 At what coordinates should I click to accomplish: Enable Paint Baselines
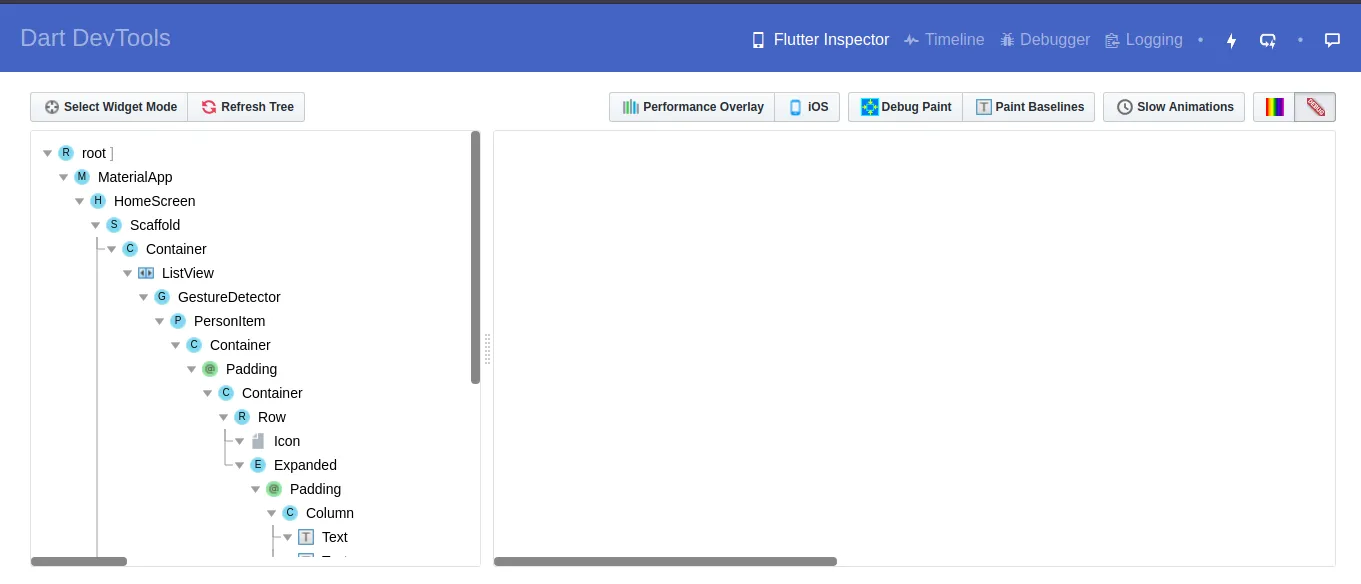pos(1029,106)
